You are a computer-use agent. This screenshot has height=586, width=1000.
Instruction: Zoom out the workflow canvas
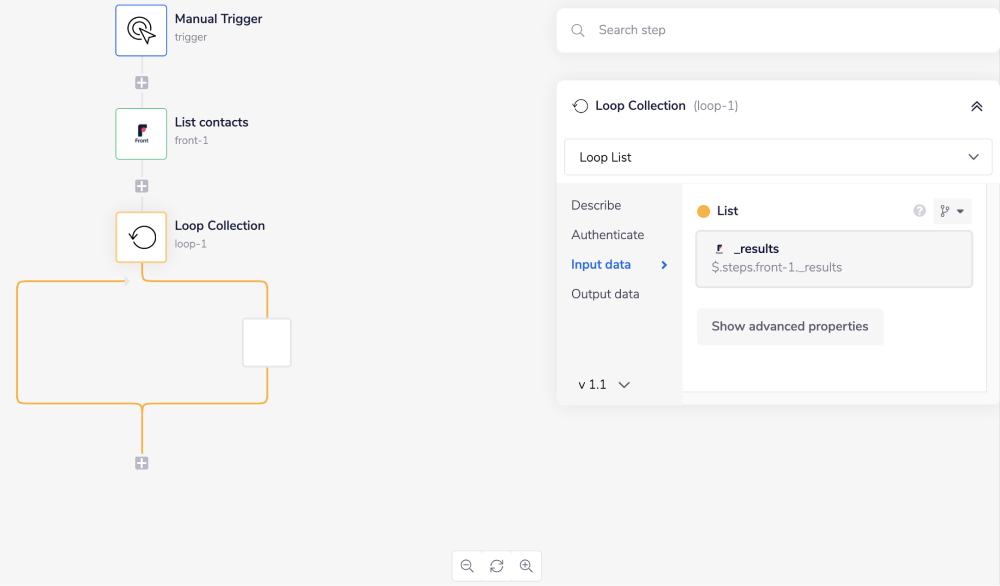[467, 566]
